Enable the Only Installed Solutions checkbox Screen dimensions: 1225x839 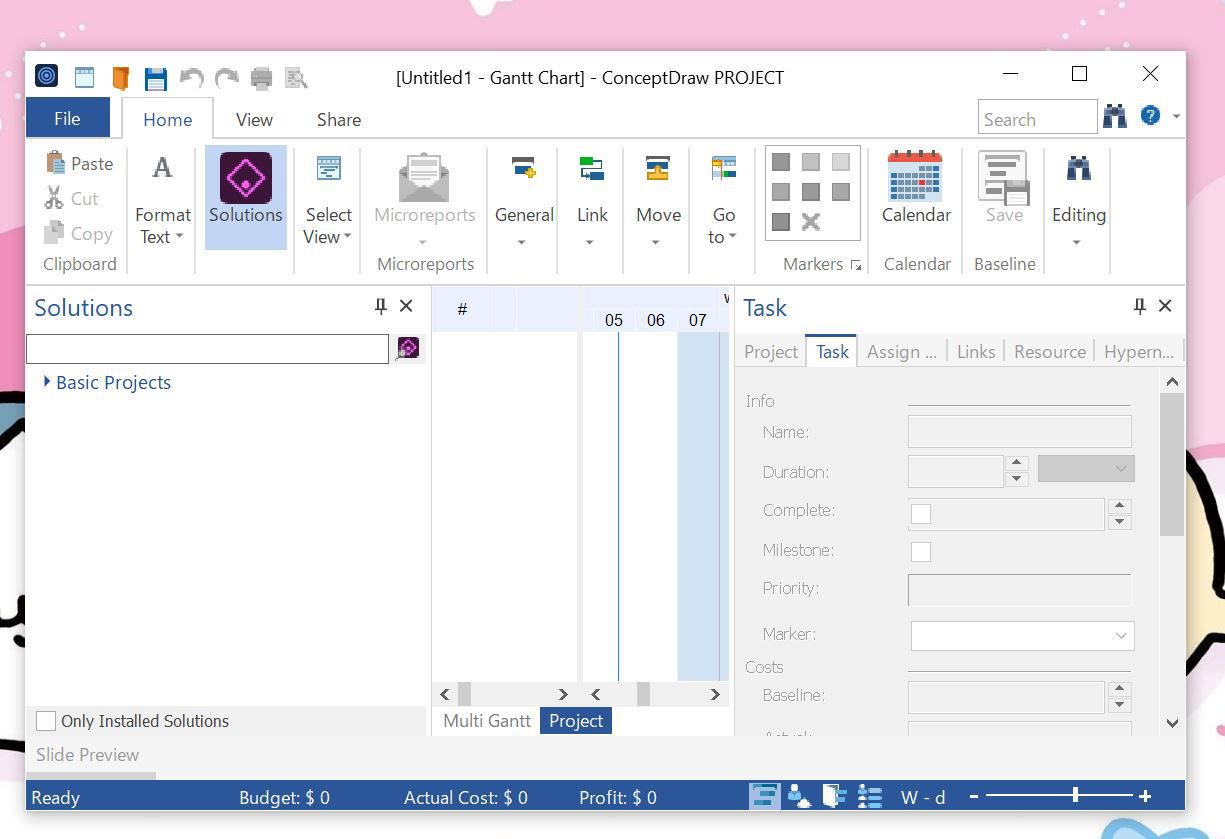coord(45,721)
